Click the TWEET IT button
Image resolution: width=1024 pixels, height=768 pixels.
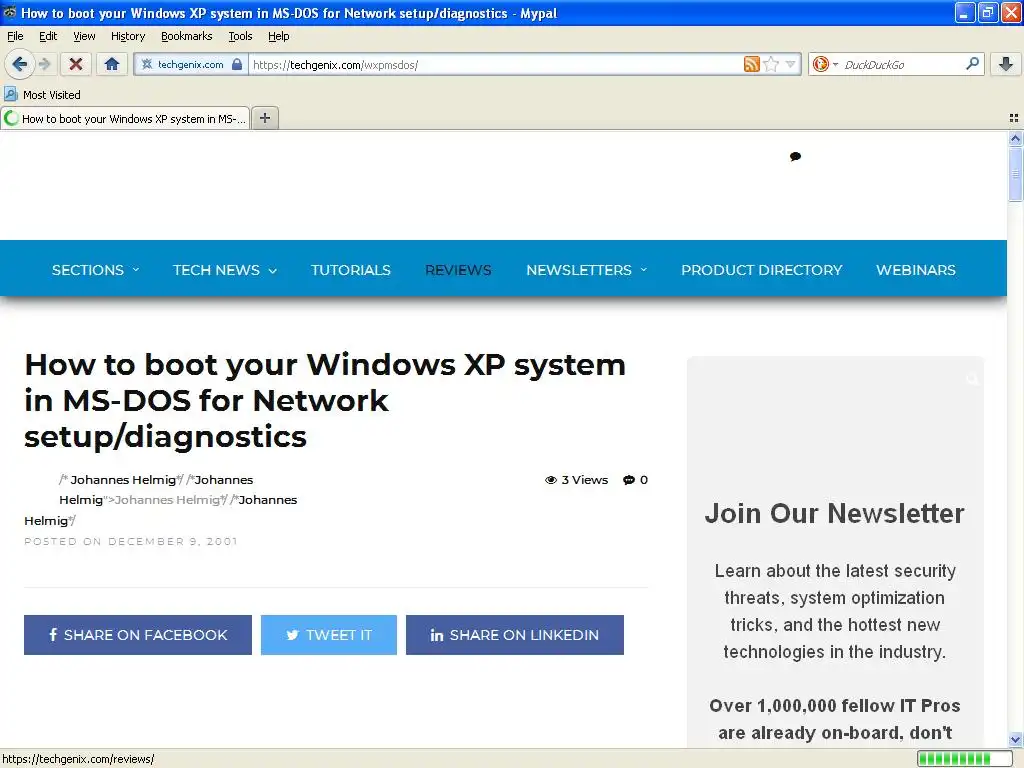(x=328, y=635)
